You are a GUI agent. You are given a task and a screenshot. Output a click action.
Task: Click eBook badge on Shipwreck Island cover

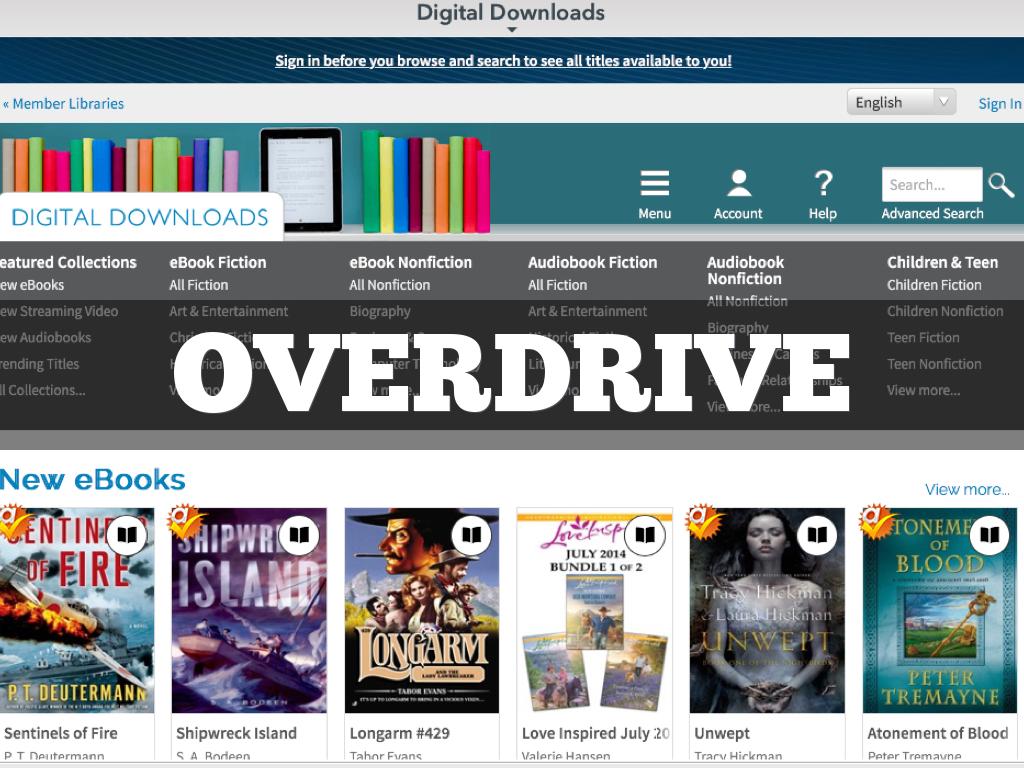tap(299, 536)
